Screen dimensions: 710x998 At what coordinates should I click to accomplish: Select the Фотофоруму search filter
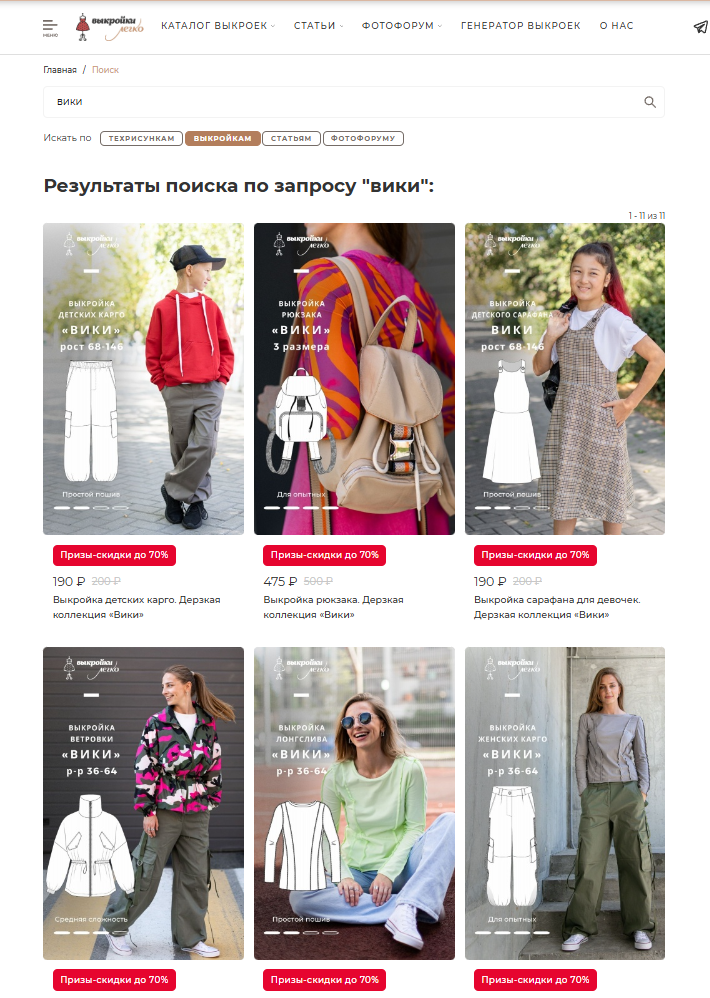(x=363, y=138)
